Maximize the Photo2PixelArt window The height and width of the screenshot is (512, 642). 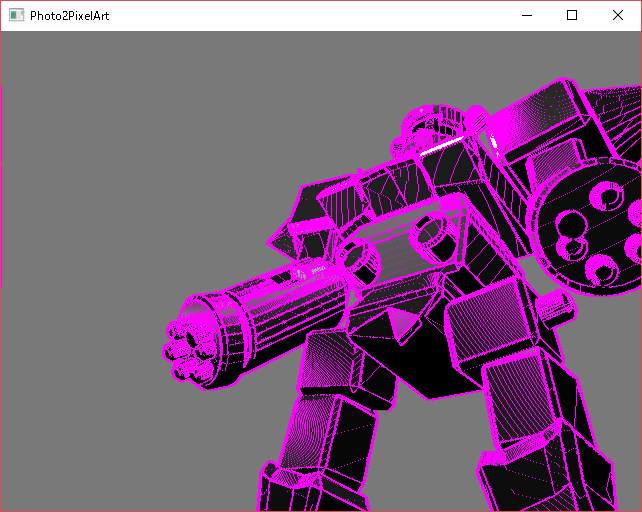[572, 16]
